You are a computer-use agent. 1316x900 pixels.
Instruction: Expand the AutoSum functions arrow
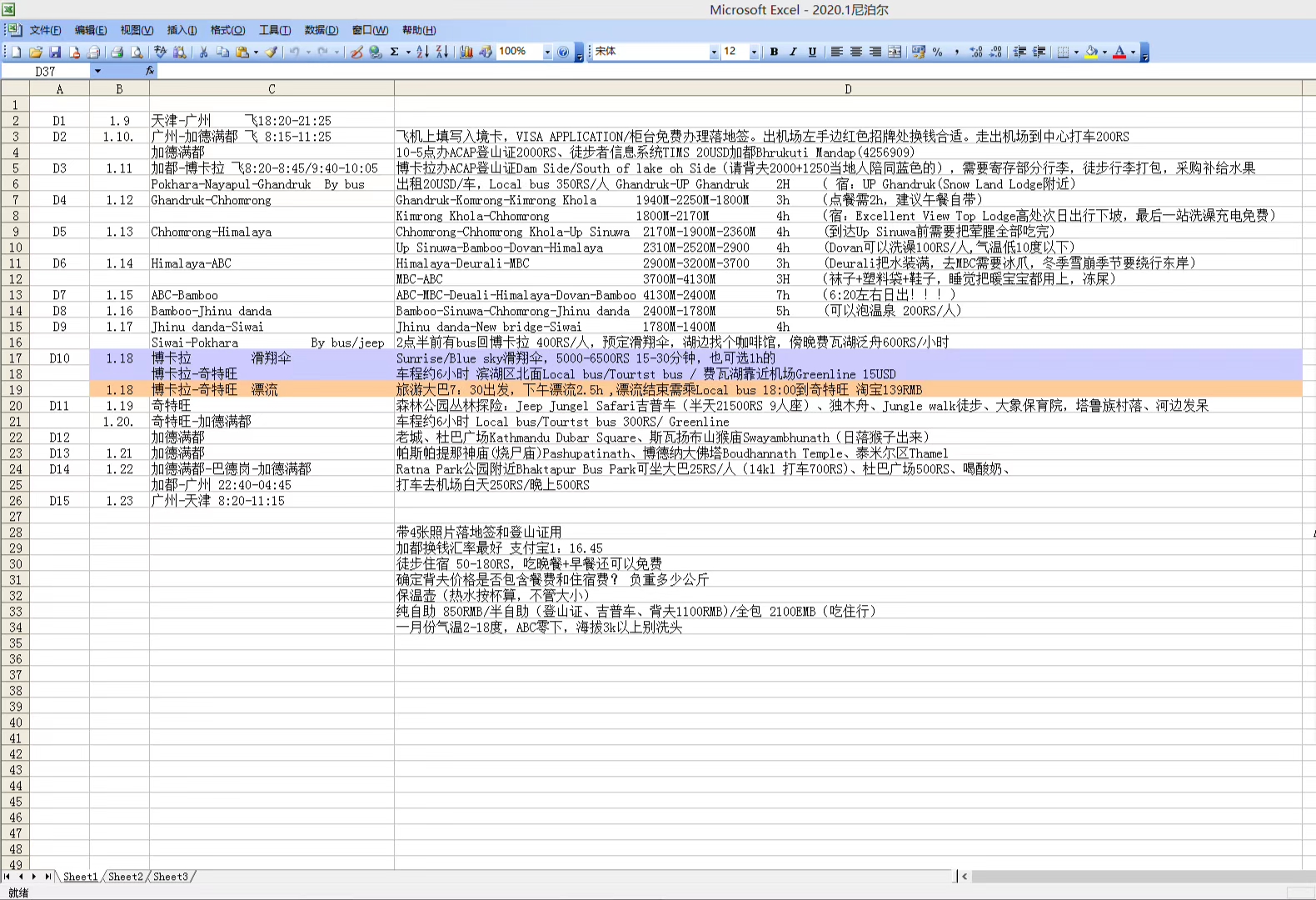pyautogui.click(x=408, y=52)
